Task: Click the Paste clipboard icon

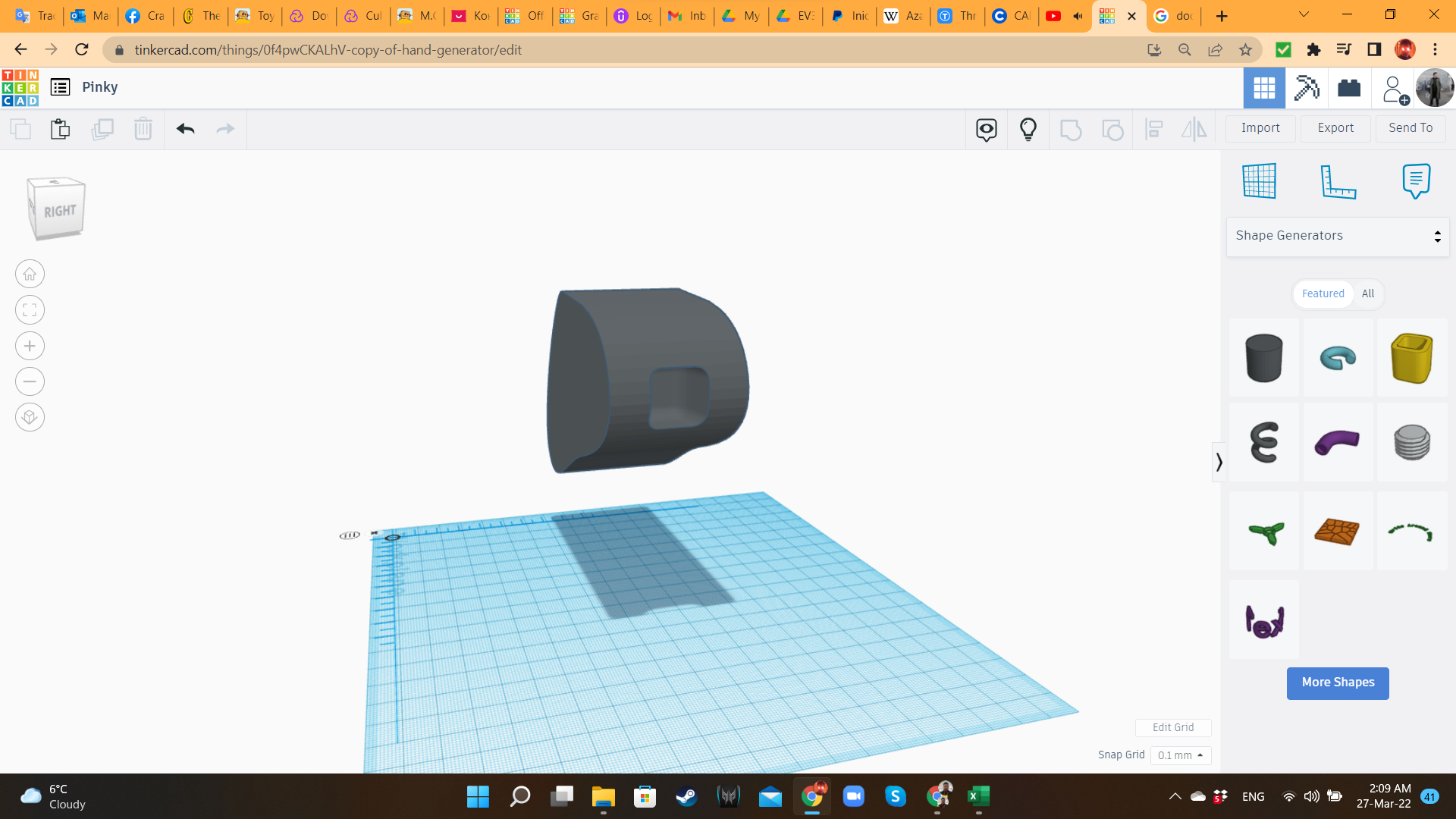Action: tap(60, 129)
